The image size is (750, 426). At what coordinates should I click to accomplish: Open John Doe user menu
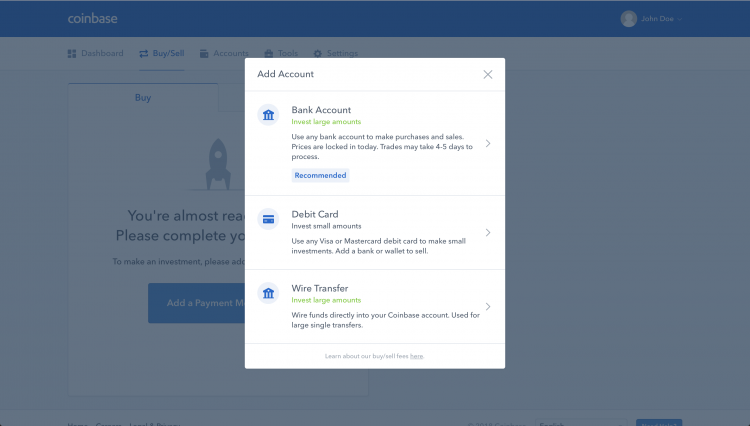[x=651, y=19]
